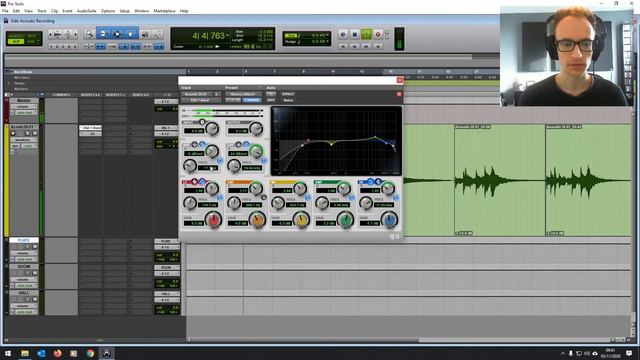The width and height of the screenshot is (640, 360).
Task: Mute the PLATE track
Action: point(35,247)
